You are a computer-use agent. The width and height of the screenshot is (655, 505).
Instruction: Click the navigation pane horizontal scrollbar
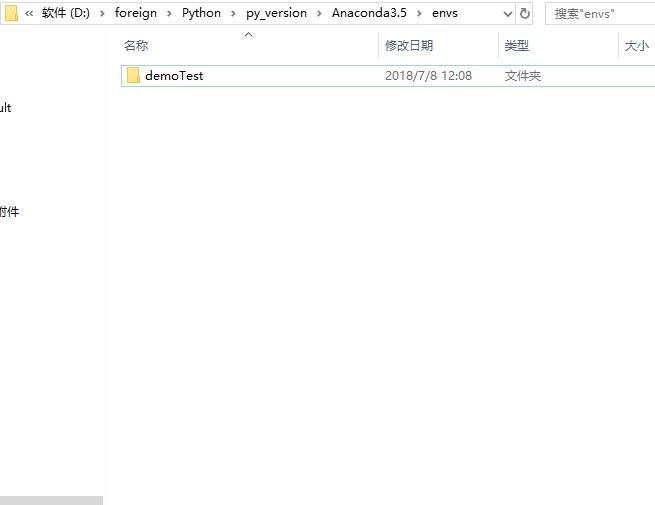pyautogui.click(x=51, y=500)
